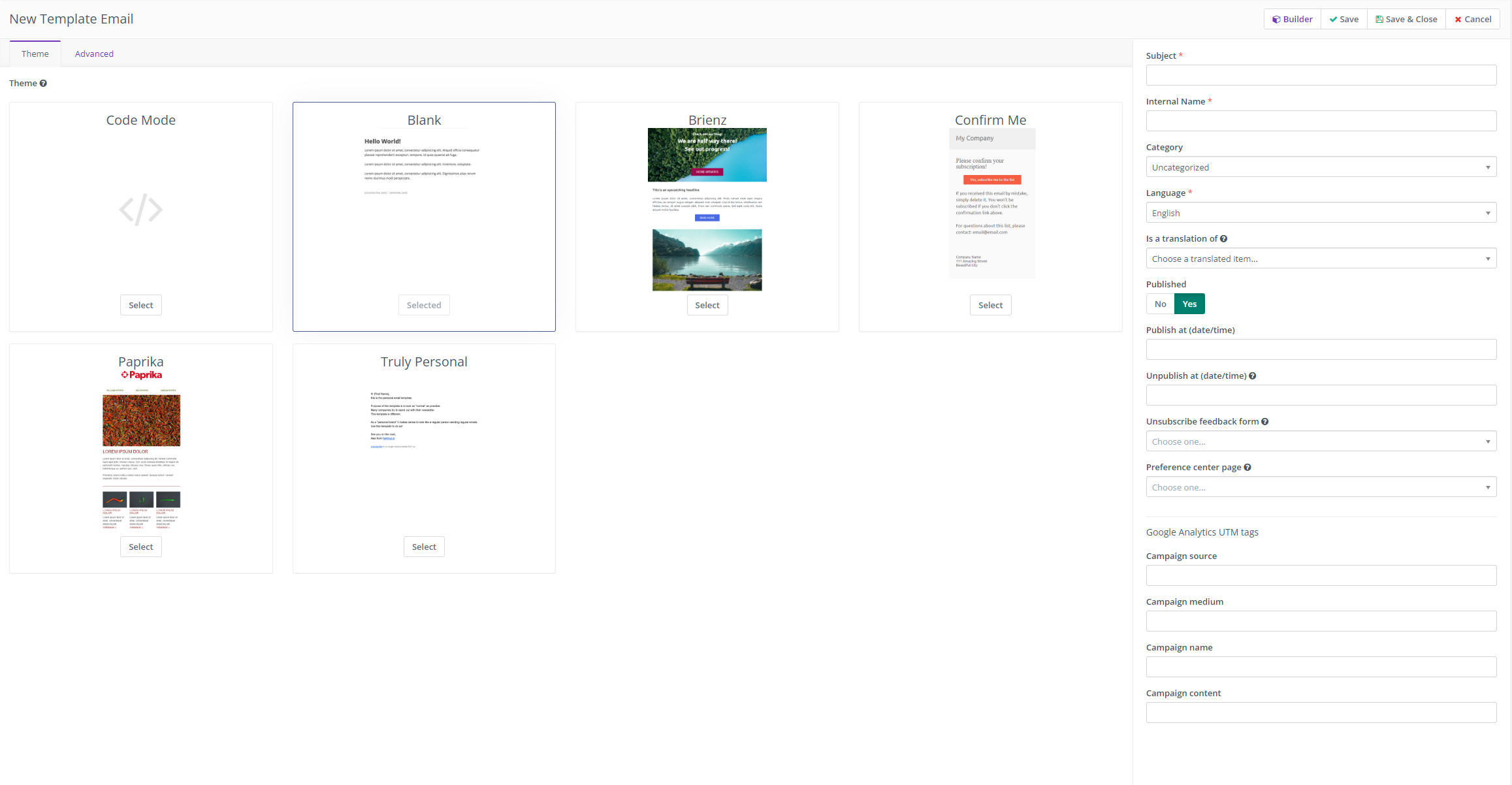Click the Paprika theme preview thumbnail
Image resolution: width=1512 pixels, height=785 pixels.
click(141, 451)
